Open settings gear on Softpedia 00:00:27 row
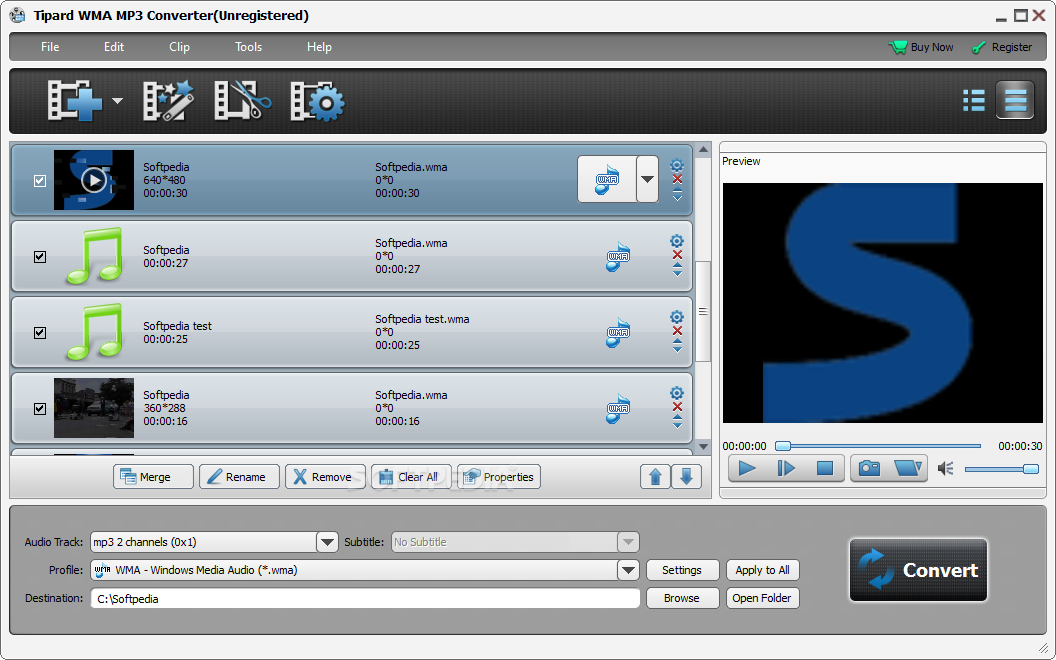Viewport: 1056px width, 660px height. [x=677, y=241]
